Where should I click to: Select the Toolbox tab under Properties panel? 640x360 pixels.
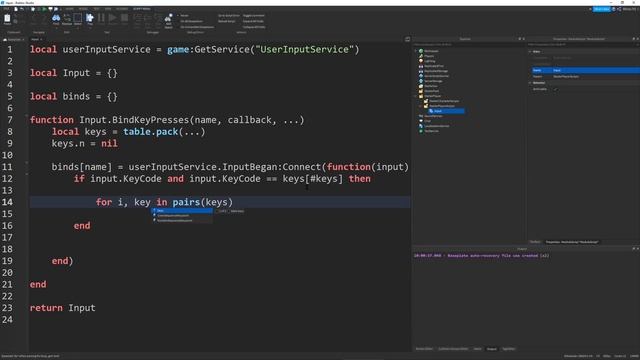tap(535, 242)
